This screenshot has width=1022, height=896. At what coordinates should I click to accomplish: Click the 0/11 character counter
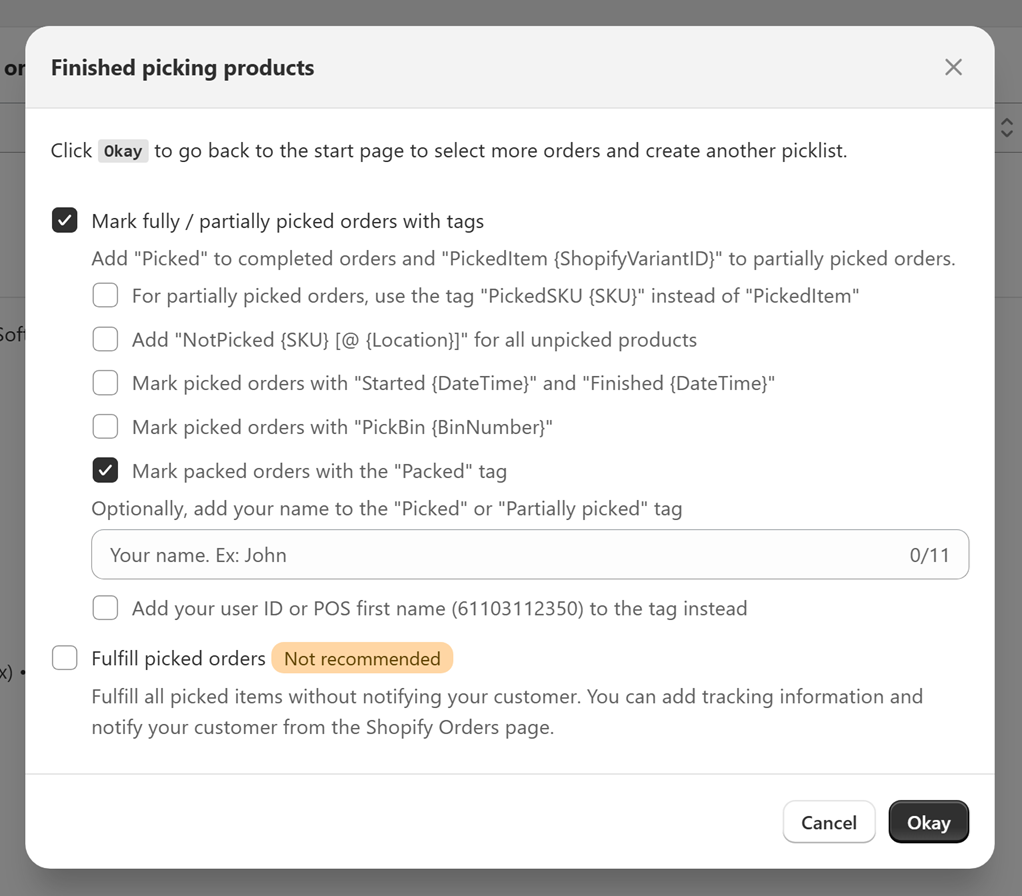point(929,555)
